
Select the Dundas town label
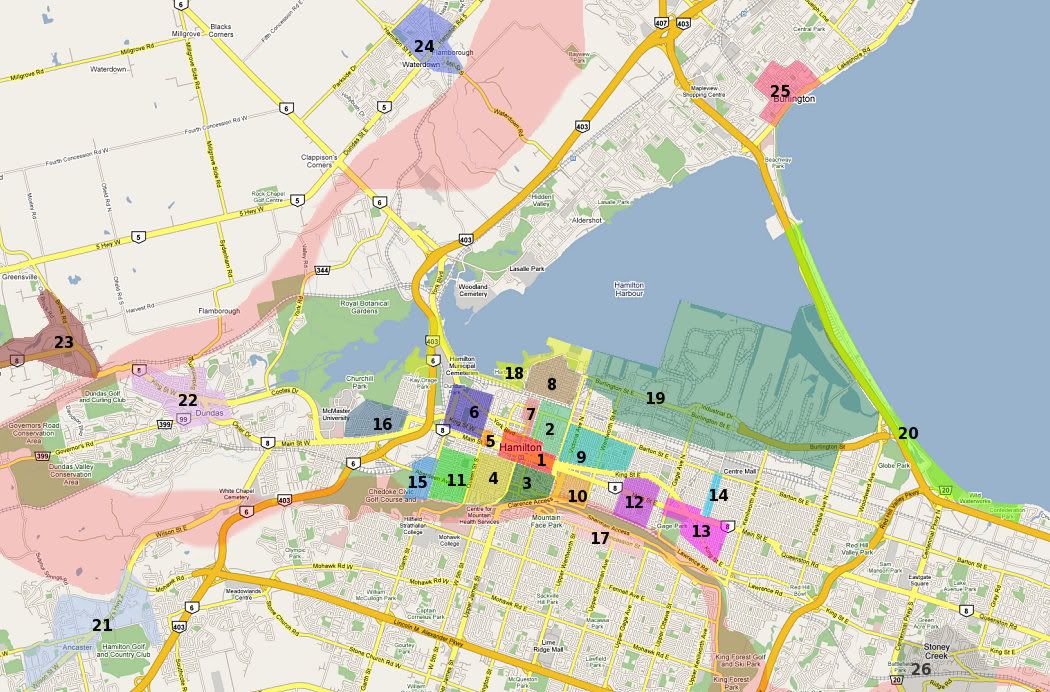coord(209,412)
